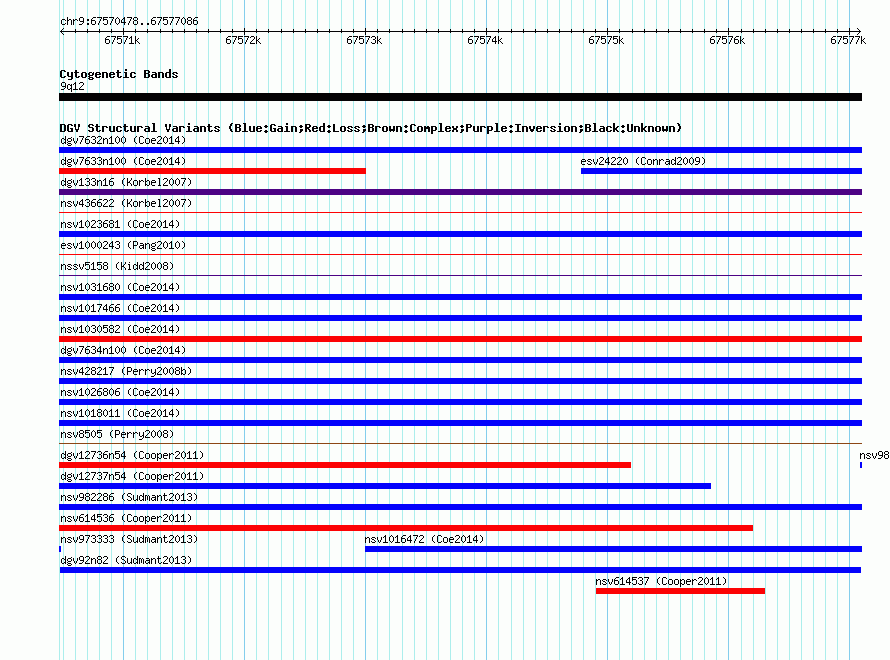Click nsv1031680 (Coe2014) label

click(x=120, y=287)
